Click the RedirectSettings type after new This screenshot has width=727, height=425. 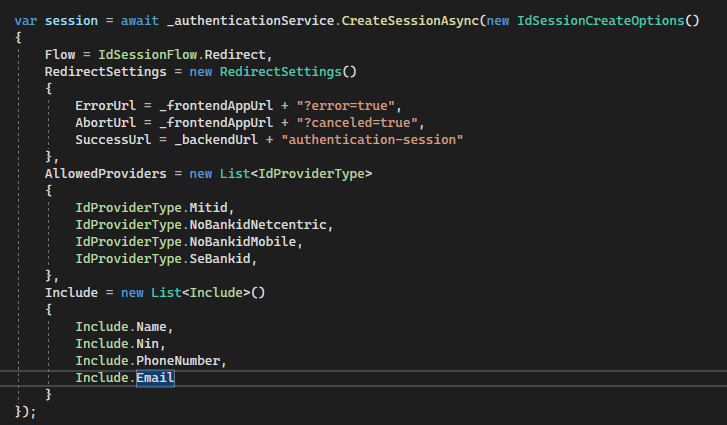click(x=281, y=72)
